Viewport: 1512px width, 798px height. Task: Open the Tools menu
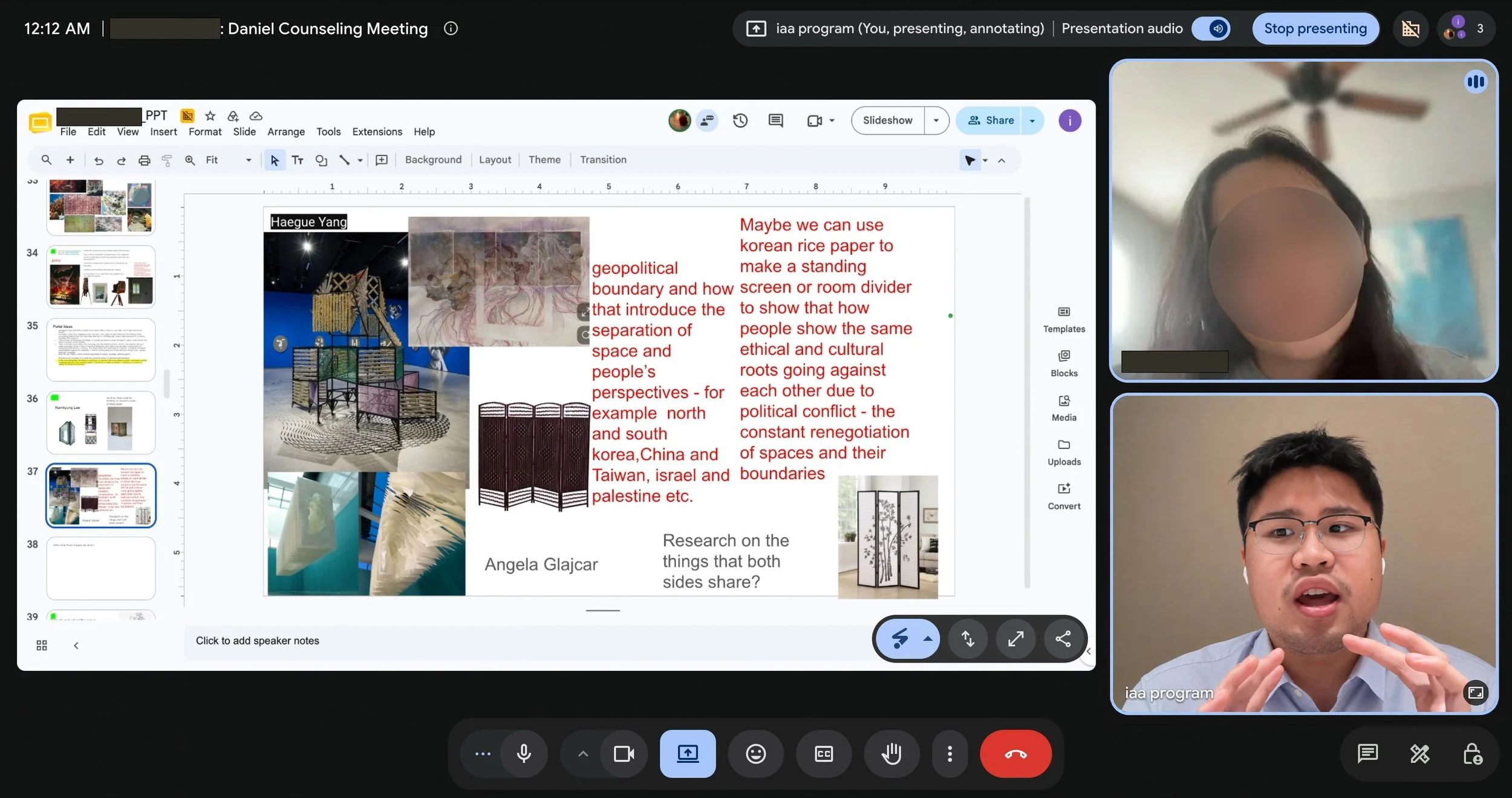[328, 132]
